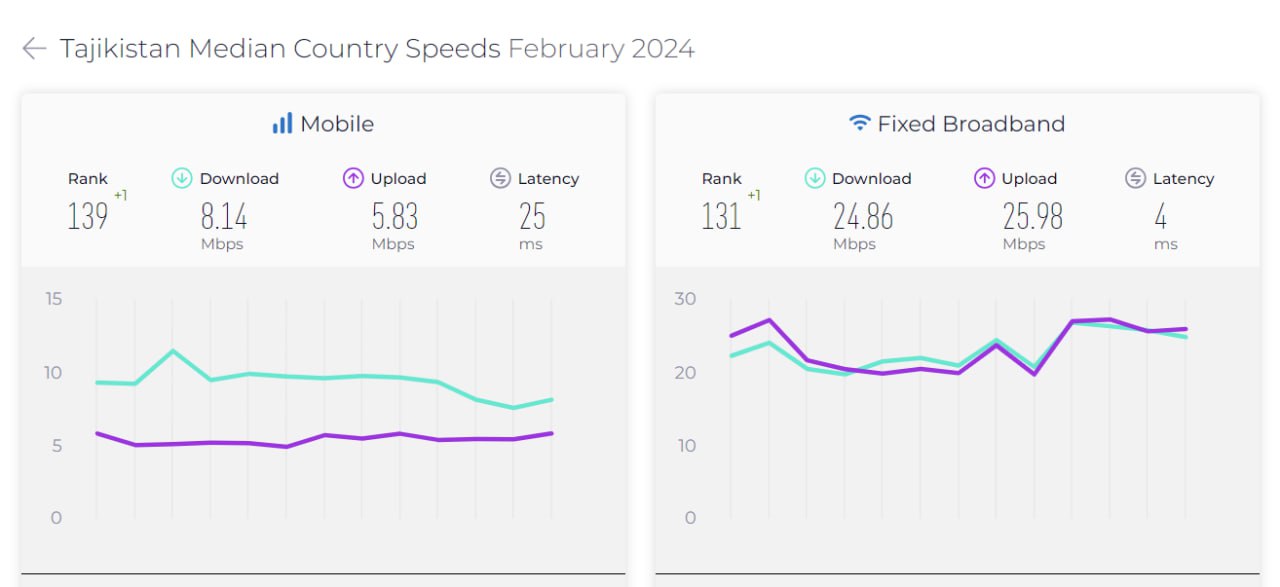Click the back arrow beside Tajikistan title
Viewport: 1280px width, 587px height.
[x=34, y=49]
